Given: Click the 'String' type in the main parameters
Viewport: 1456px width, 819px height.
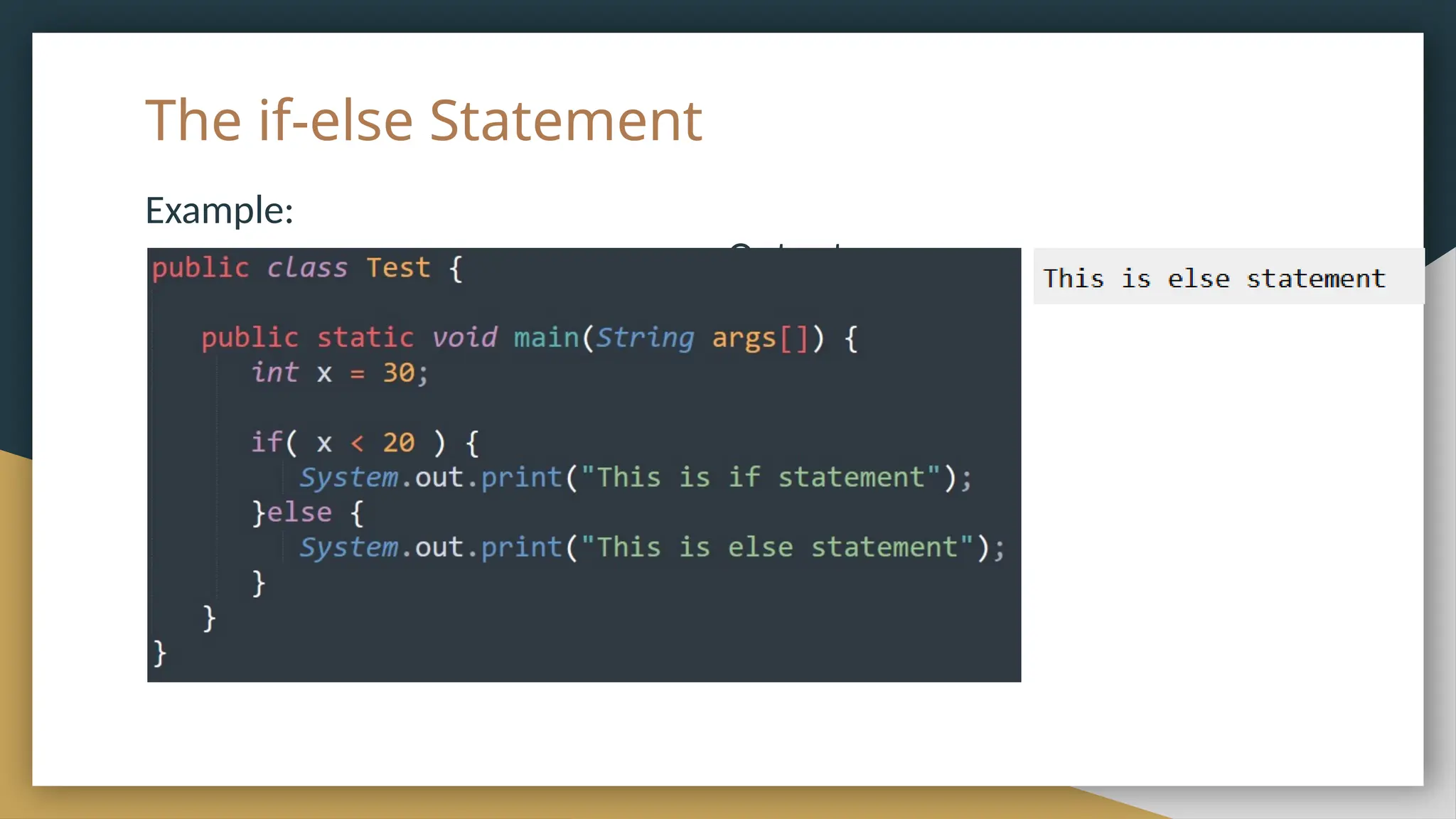Looking at the screenshot, I should coord(645,338).
